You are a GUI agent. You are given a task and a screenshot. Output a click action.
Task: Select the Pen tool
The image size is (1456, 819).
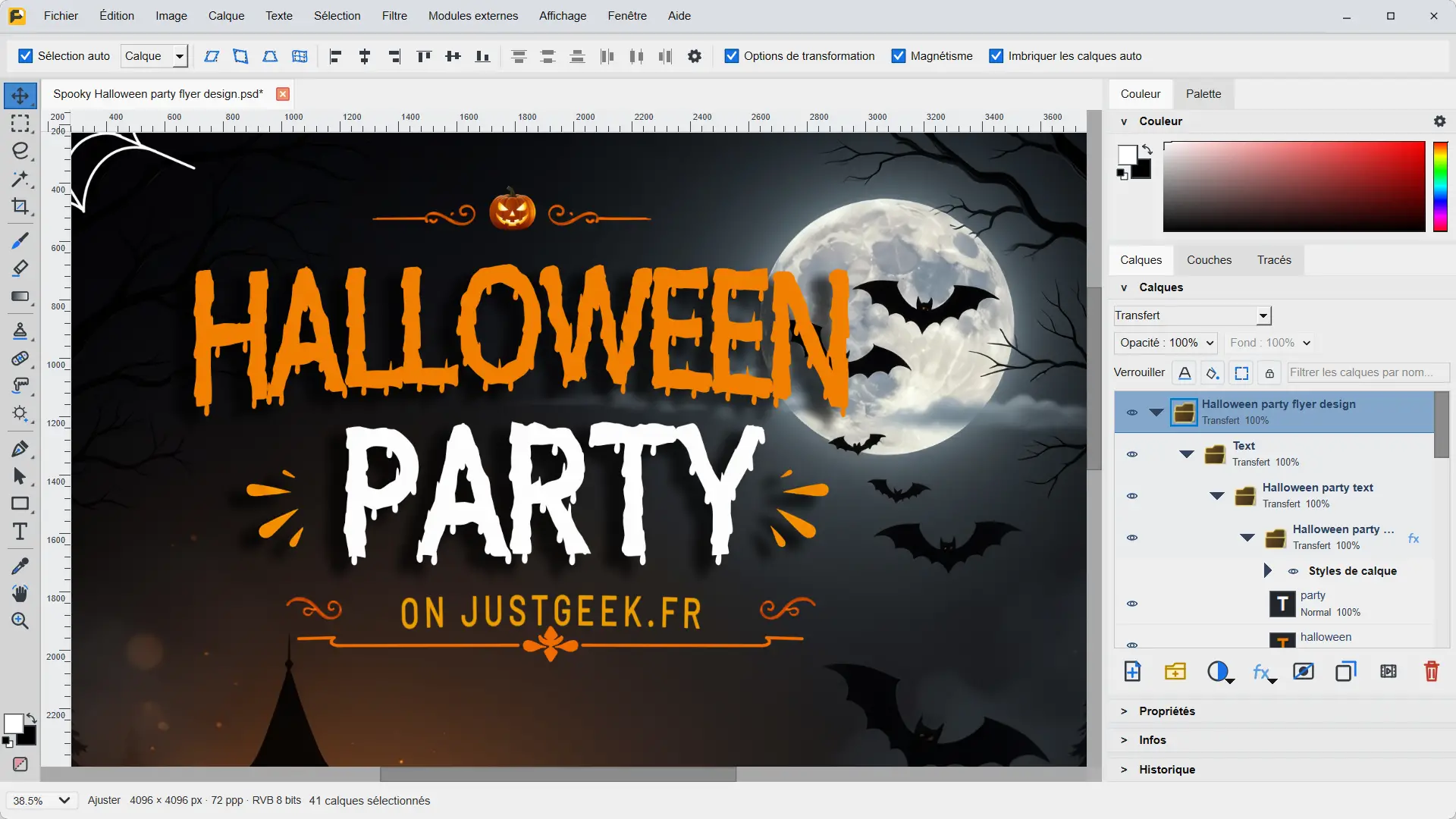point(20,448)
